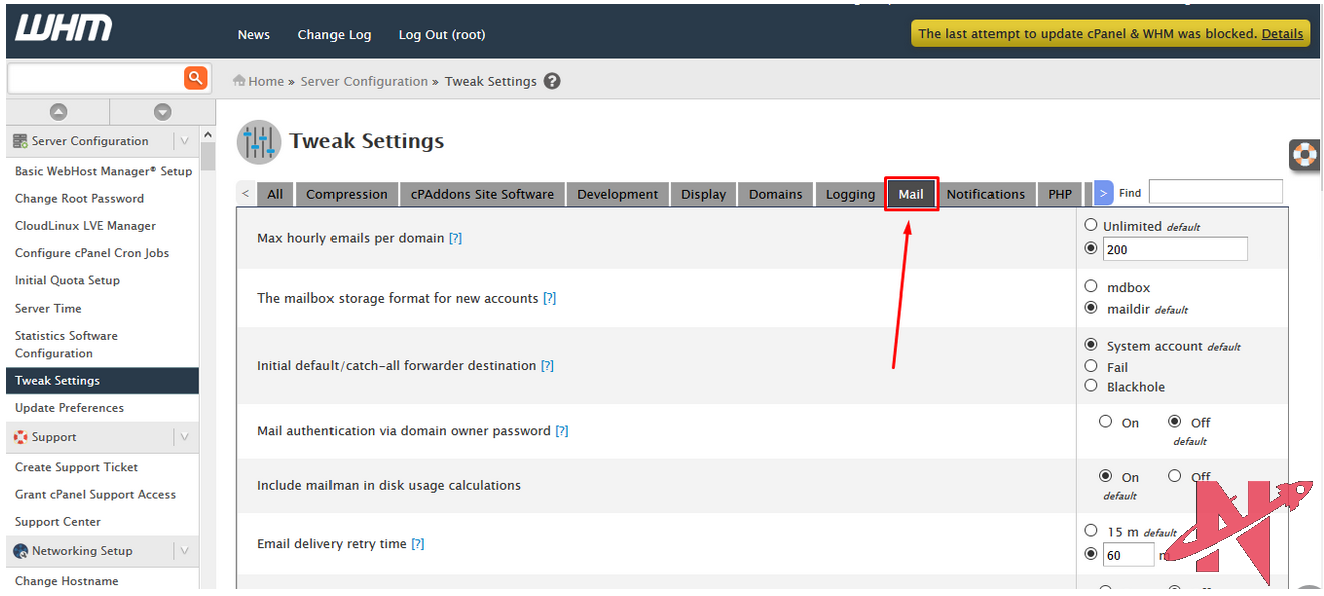Select Unlimited for max hourly emails
Screen dimensions: 1324x596
coord(1091,226)
